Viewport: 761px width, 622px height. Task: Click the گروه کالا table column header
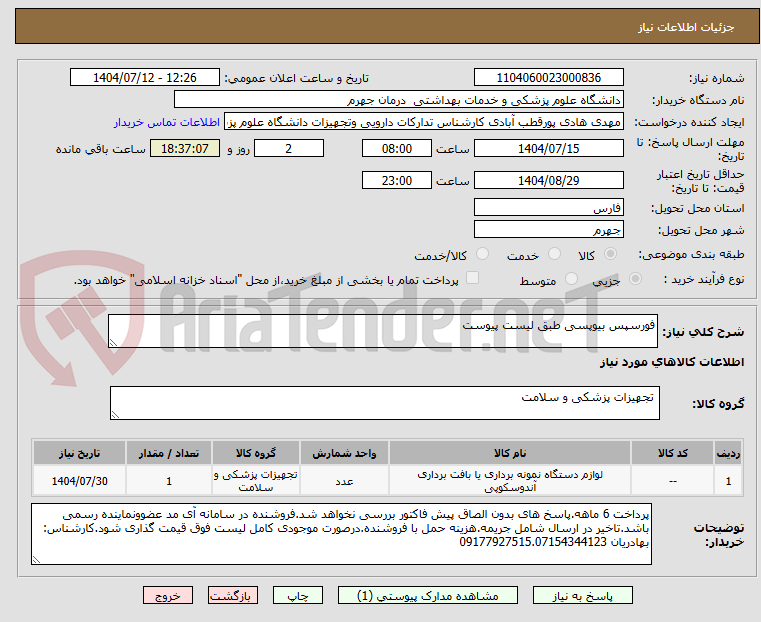[x=256, y=453]
